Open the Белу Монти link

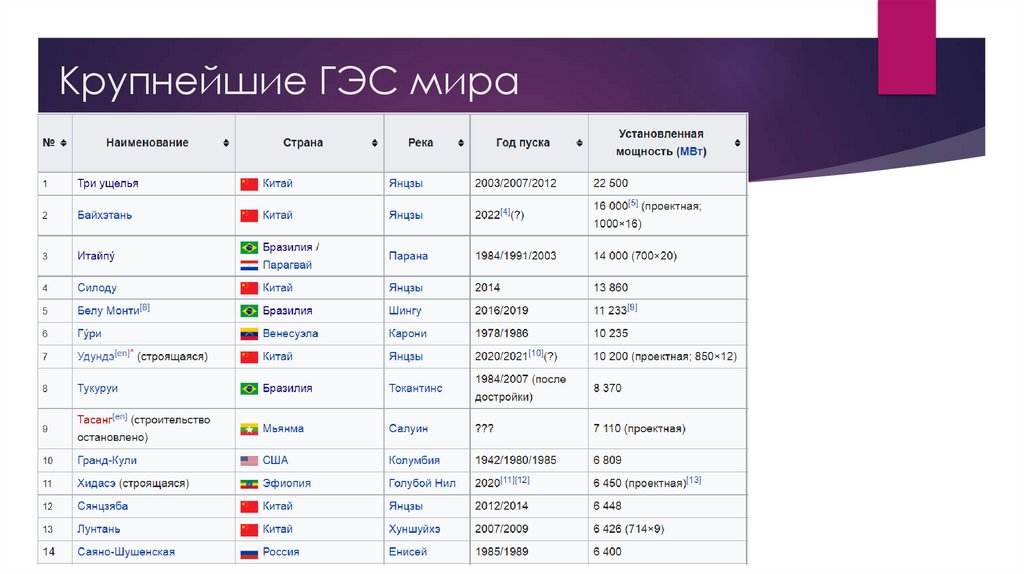click(x=108, y=311)
